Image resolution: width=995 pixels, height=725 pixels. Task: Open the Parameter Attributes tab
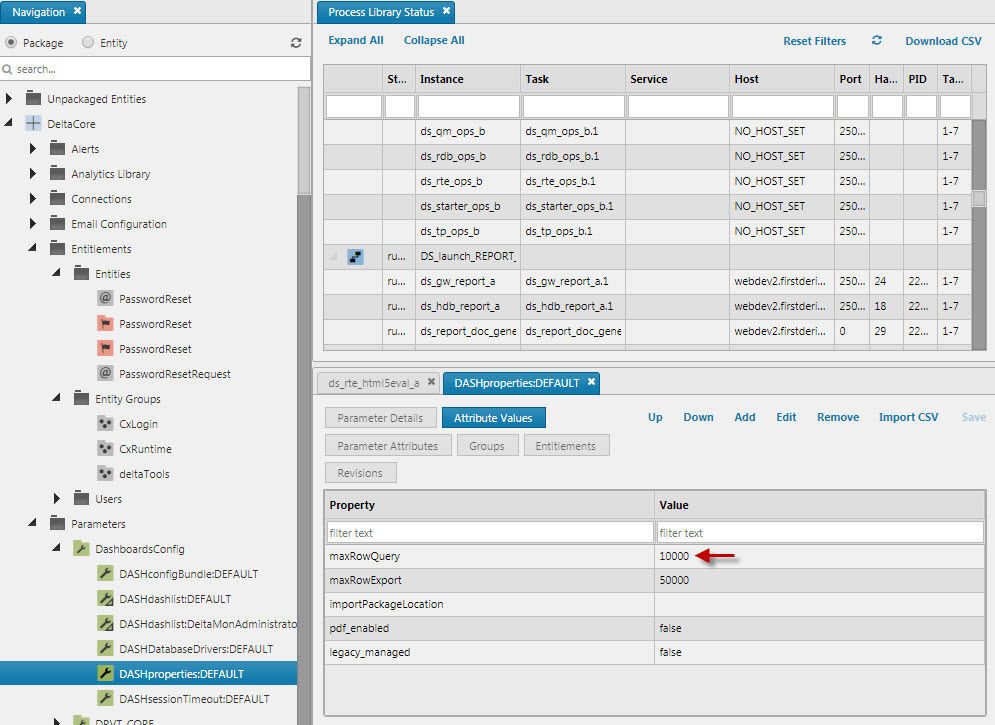[x=388, y=446]
